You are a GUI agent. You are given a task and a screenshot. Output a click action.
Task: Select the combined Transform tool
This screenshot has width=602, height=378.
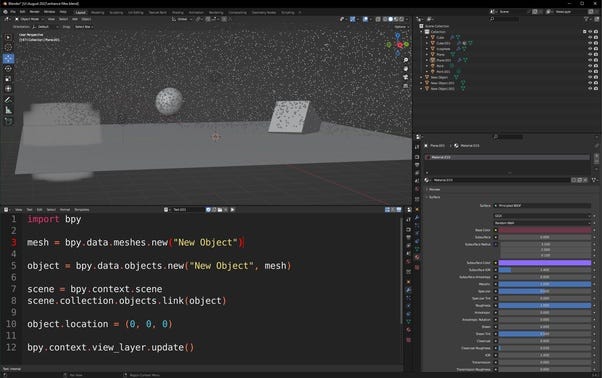point(8,89)
